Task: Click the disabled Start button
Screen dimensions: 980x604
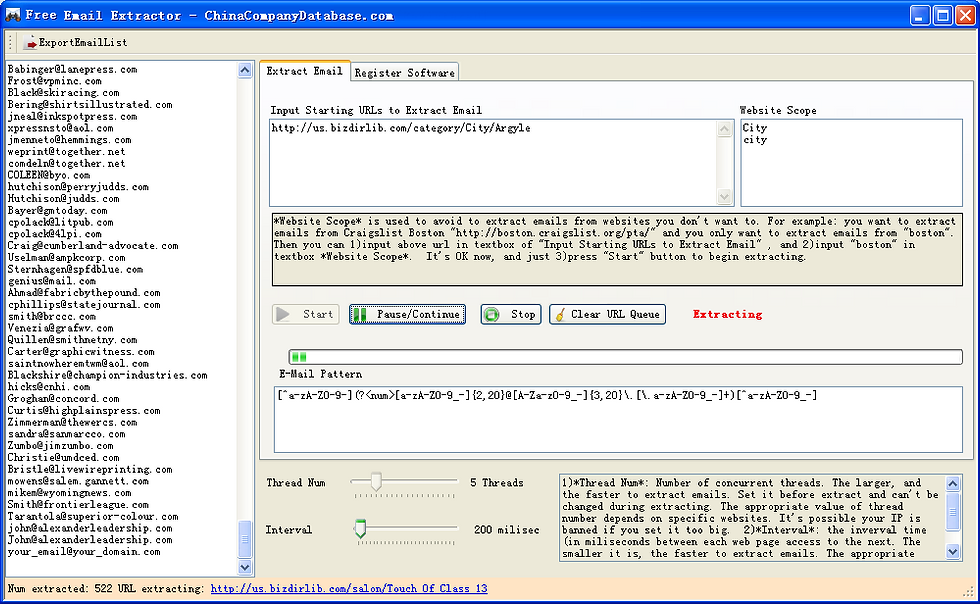Action: pyautogui.click(x=306, y=315)
